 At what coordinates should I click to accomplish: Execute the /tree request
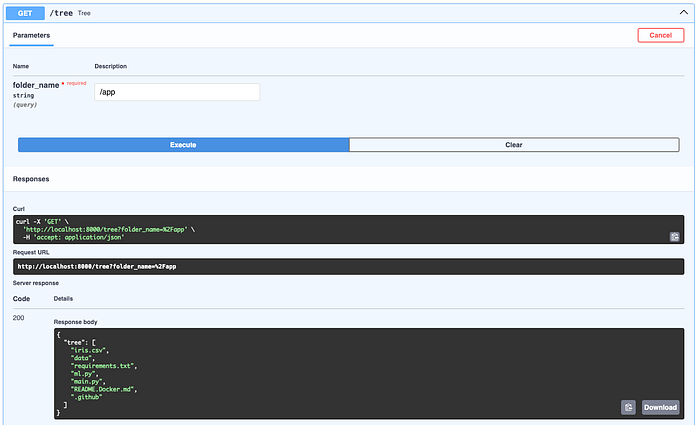click(x=183, y=145)
